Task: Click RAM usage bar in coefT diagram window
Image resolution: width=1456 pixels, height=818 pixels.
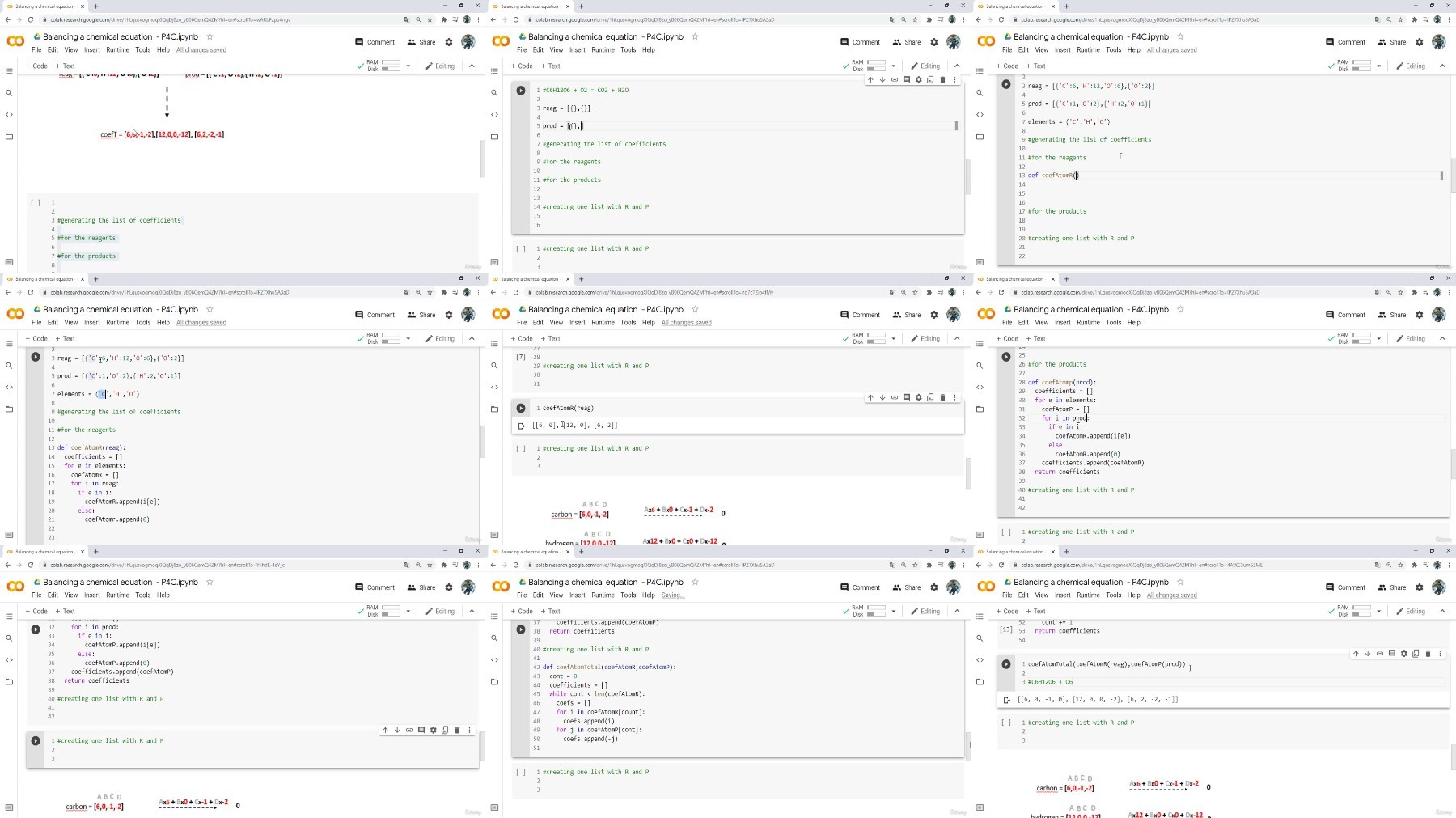Action: 391,62
